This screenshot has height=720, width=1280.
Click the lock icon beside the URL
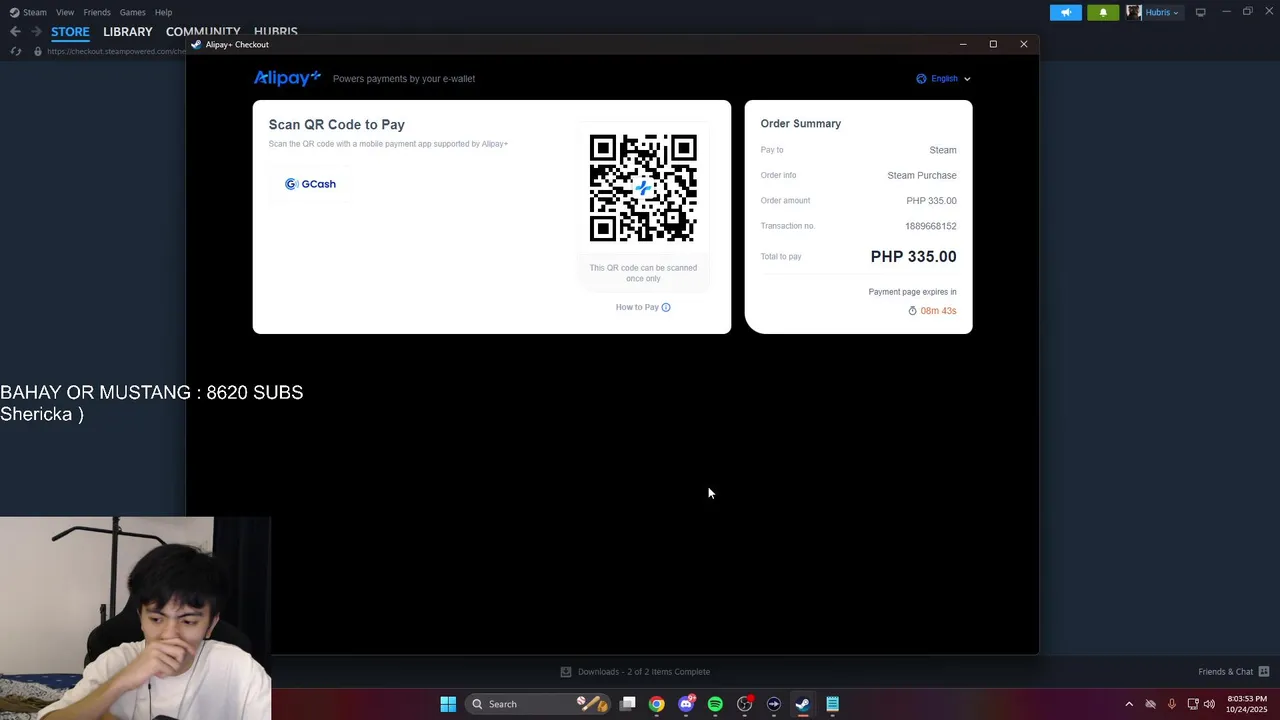pyautogui.click(x=38, y=51)
